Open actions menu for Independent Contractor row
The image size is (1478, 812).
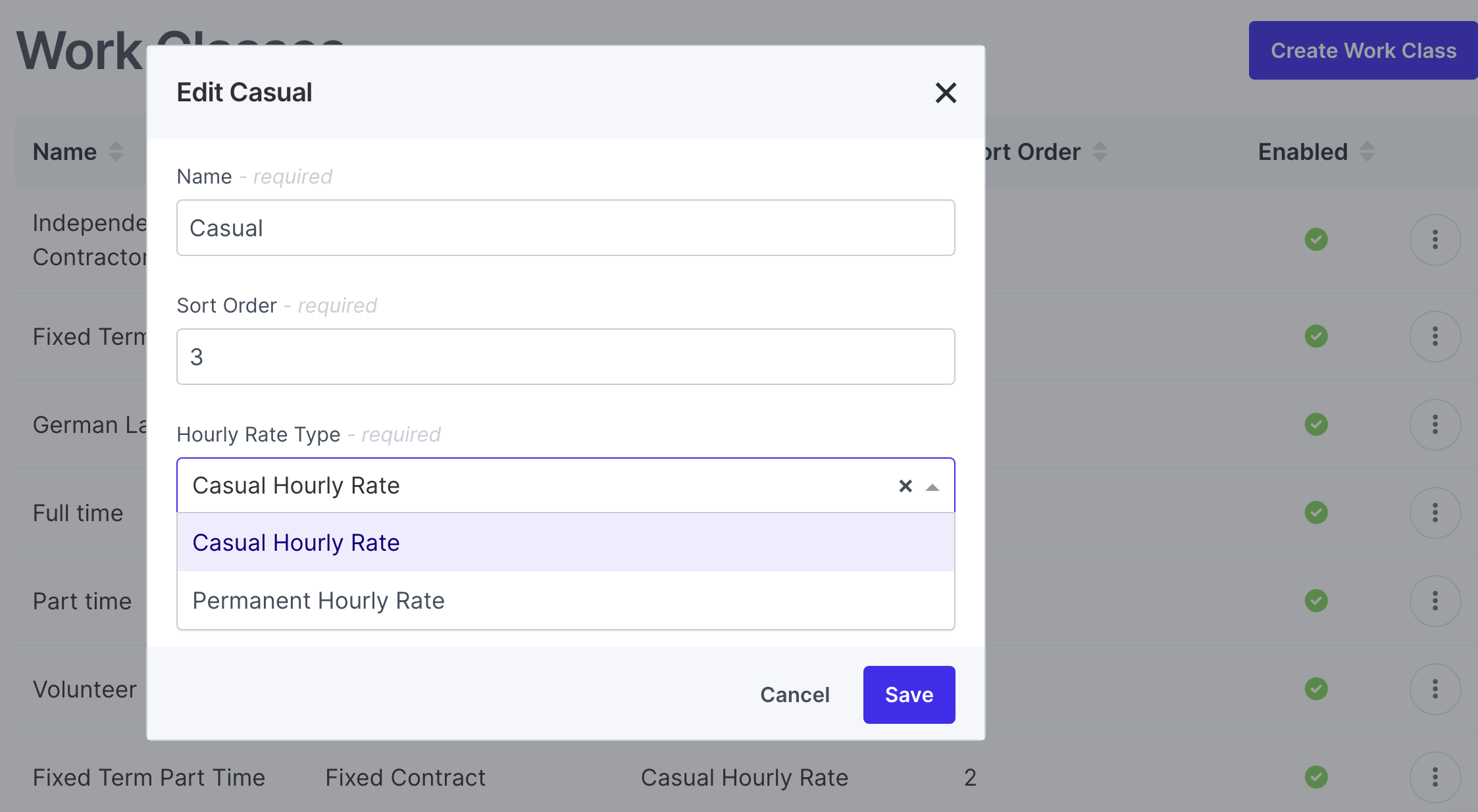(1435, 240)
